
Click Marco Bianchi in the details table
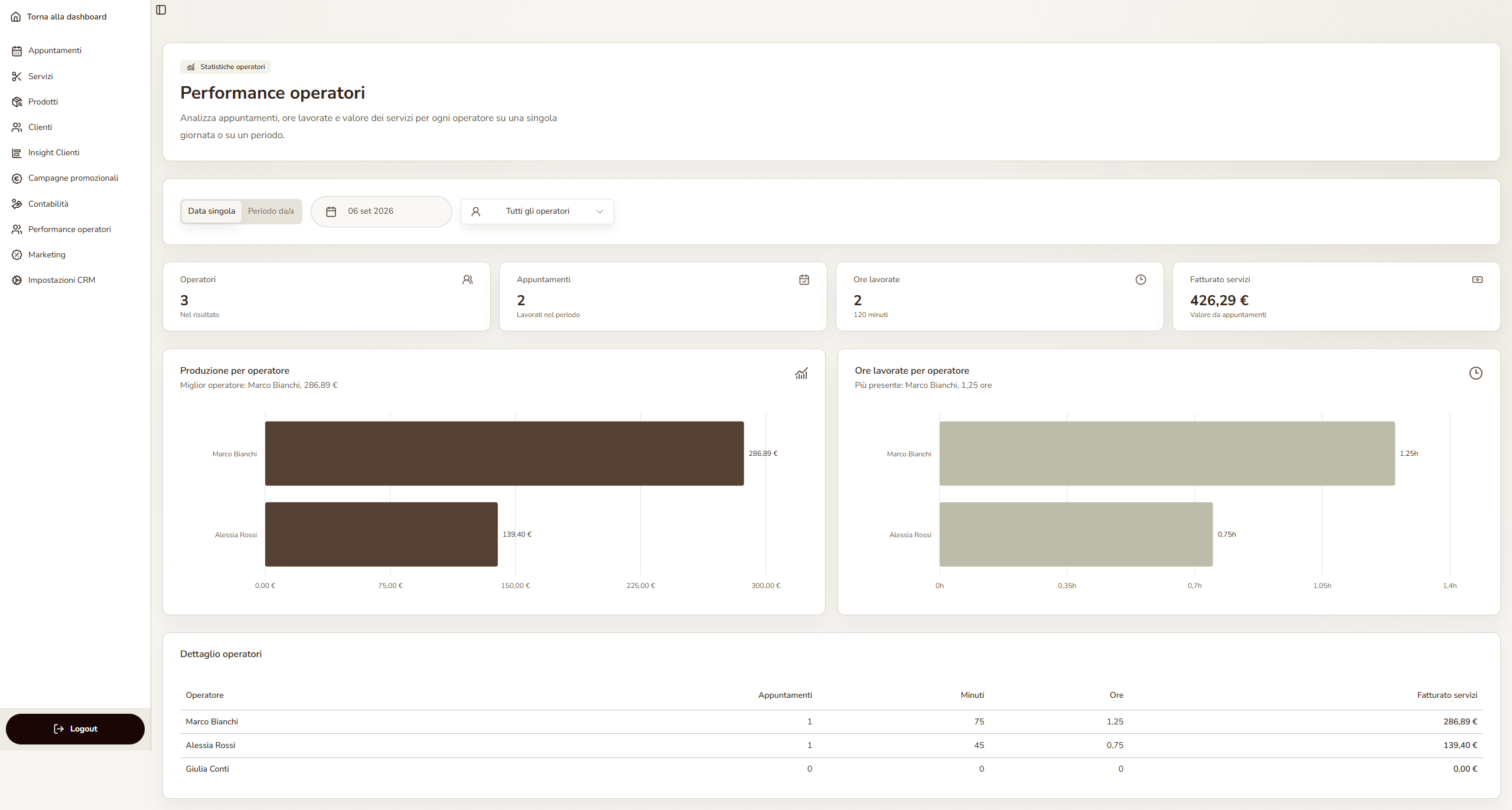(x=212, y=721)
